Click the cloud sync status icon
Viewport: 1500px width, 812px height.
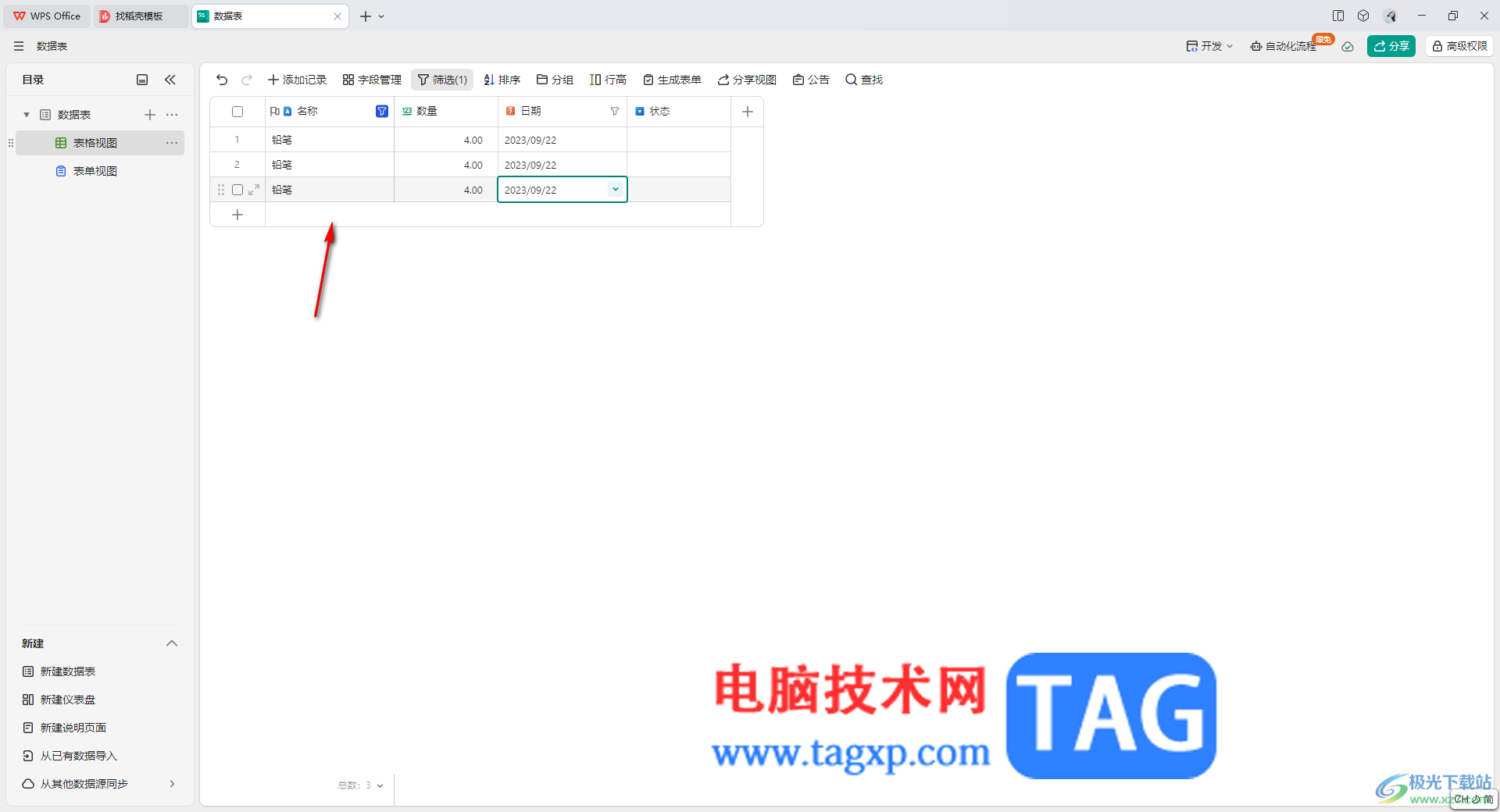click(x=1348, y=46)
